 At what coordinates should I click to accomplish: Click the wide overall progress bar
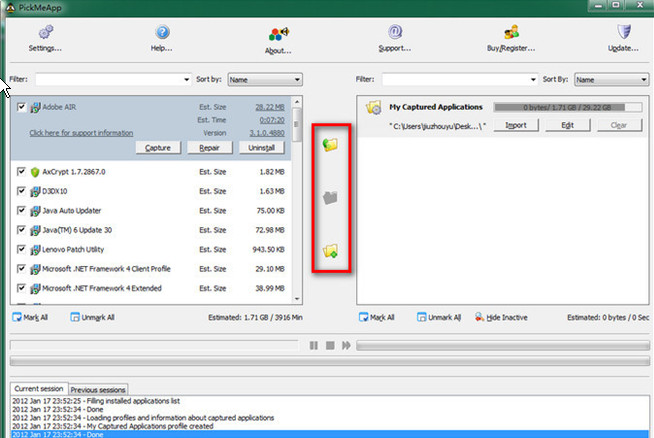click(330, 362)
